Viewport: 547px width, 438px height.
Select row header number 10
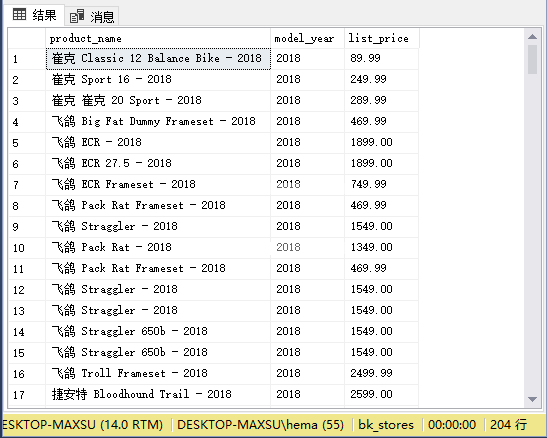(27, 248)
